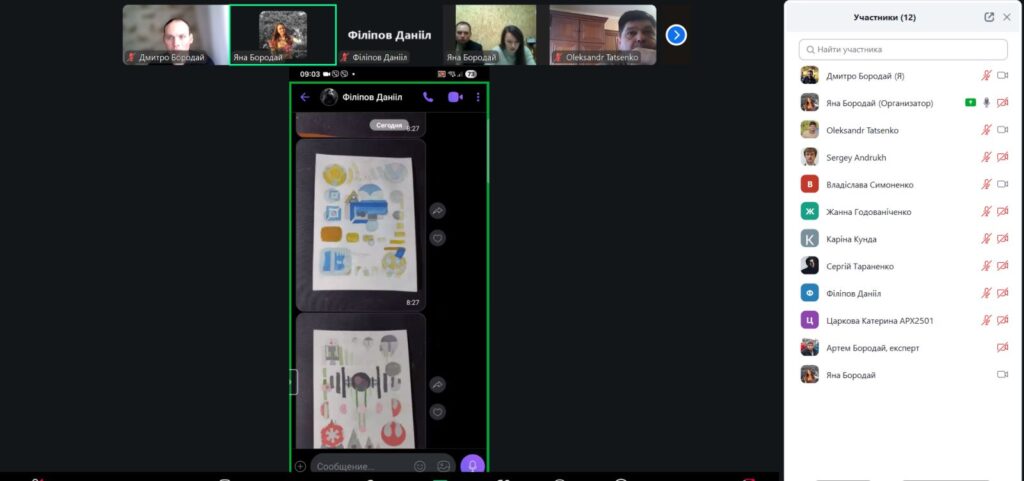
Task: Forward the first sticker-sheet photo
Action: pos(437,211)
